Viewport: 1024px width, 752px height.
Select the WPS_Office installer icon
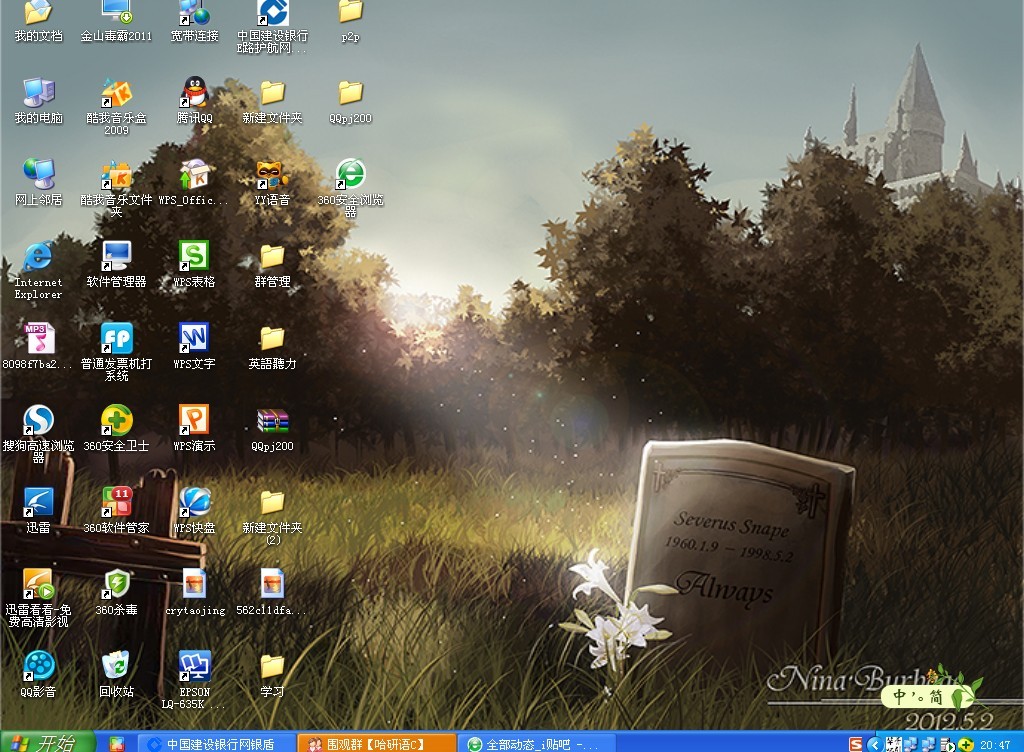[195, 183]
